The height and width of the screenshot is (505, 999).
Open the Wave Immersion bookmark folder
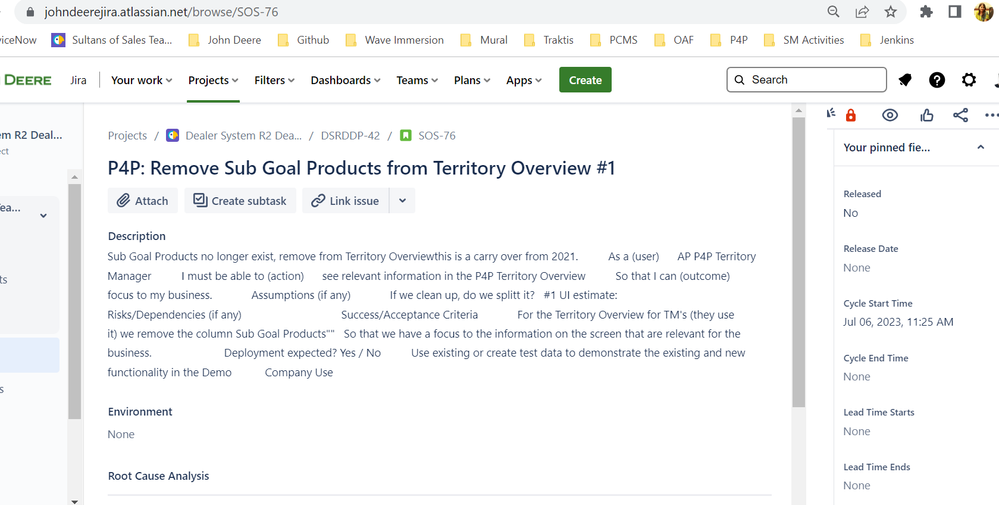tap(394, 40)
